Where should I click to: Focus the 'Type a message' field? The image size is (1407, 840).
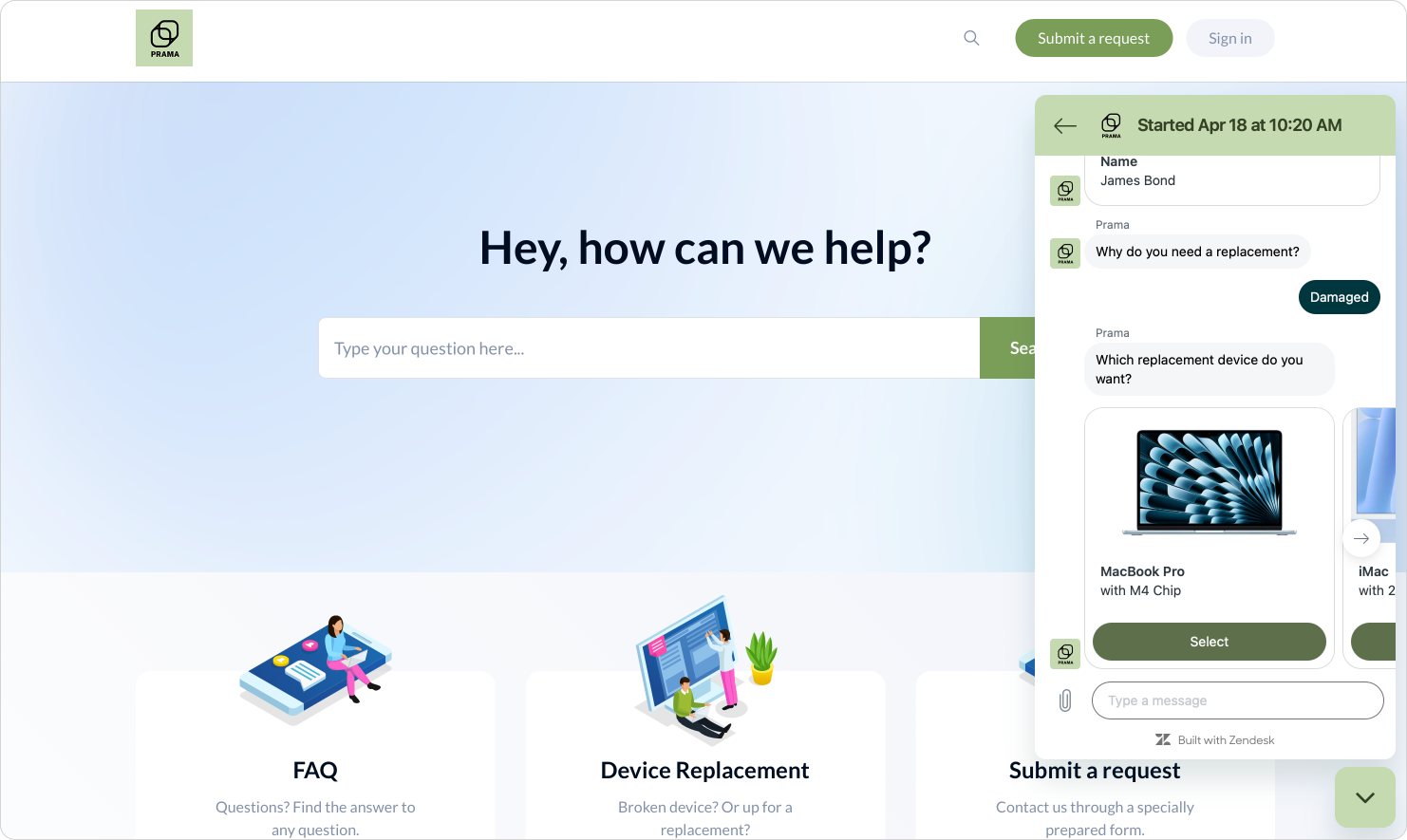(x=1238, y=700)
